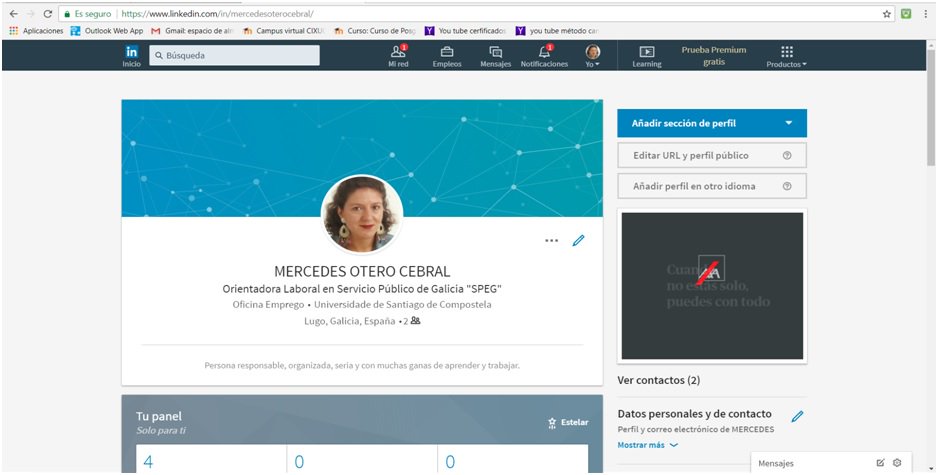Screen dimensions: 938x475
Task: Open the Productos grid menu
Action: [x=787, y=56]
